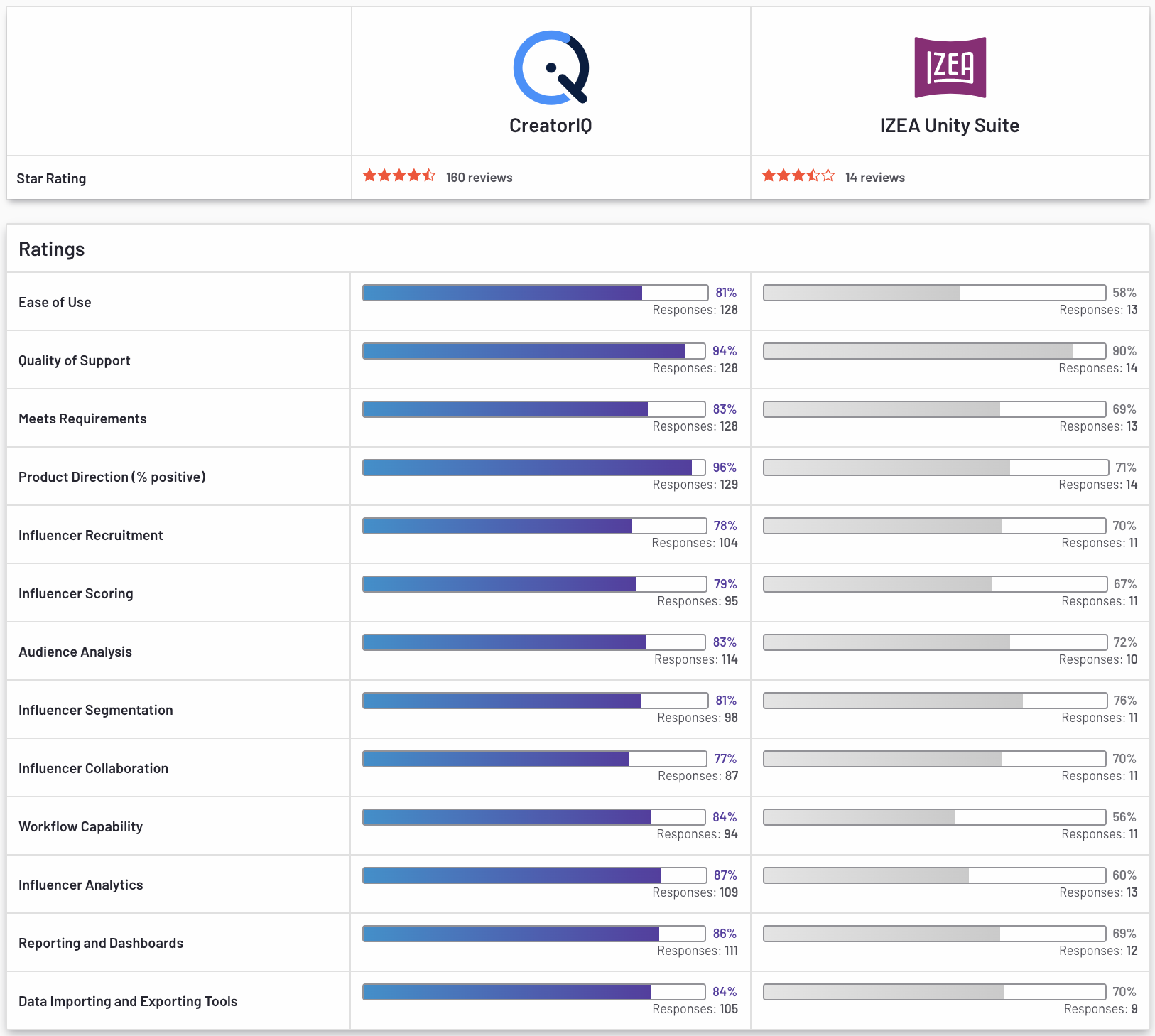This screenshot has height=1036, width=1155.
Task: Click CreatorIQ Workflow Capability 84% bar
Action: point(534,817)
